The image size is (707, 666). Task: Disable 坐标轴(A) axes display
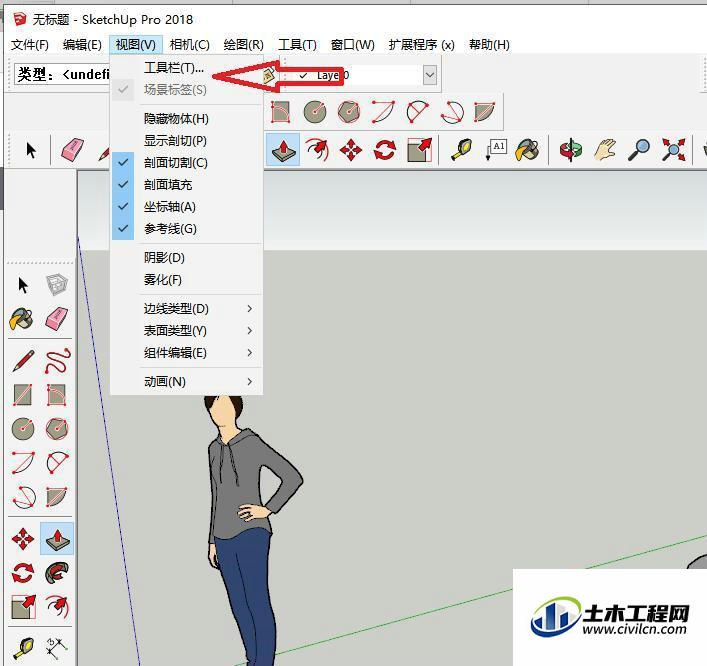pyautogui.click(x=187, y=207)
